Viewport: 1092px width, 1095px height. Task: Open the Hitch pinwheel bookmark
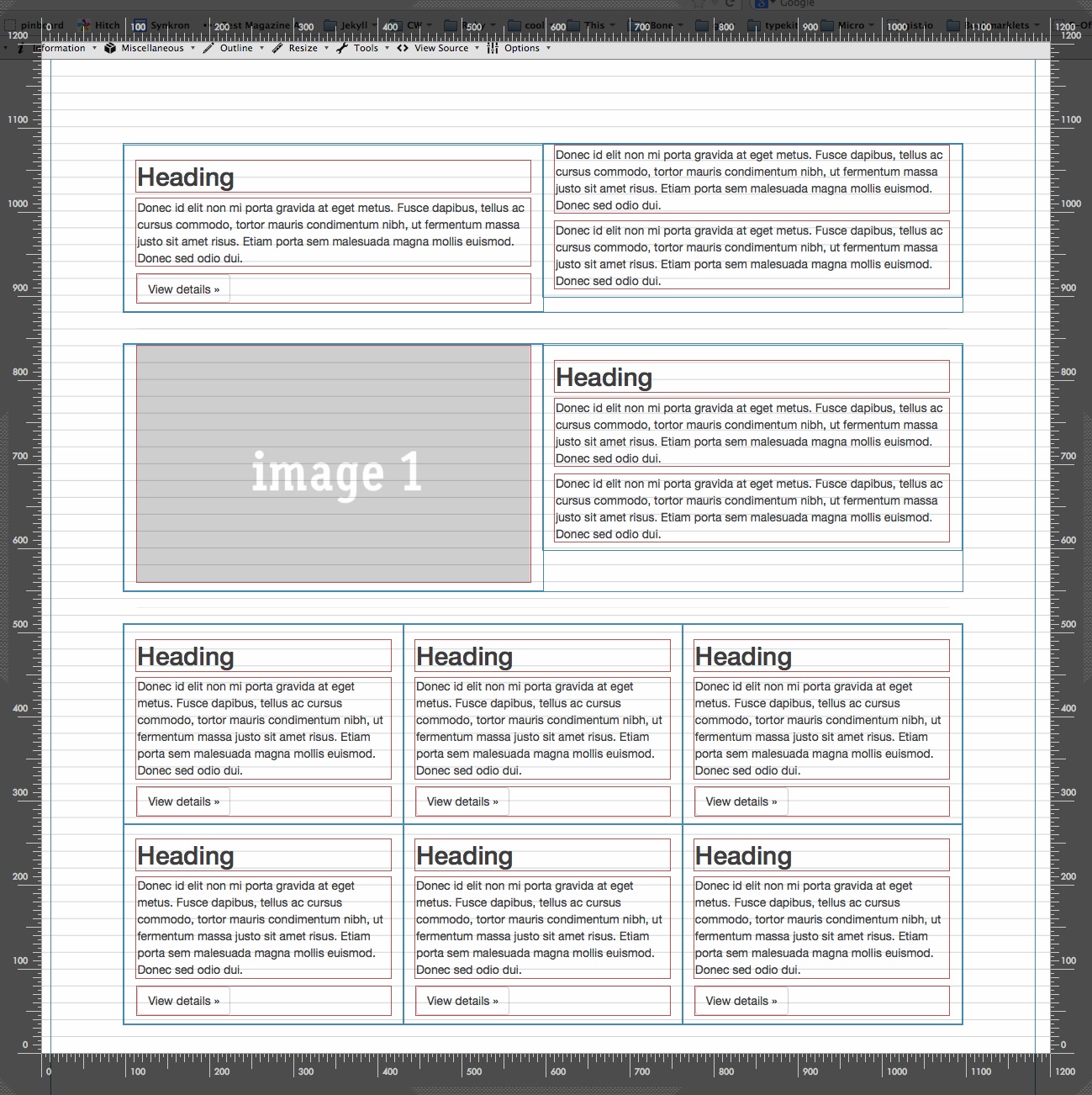[84, 25]
